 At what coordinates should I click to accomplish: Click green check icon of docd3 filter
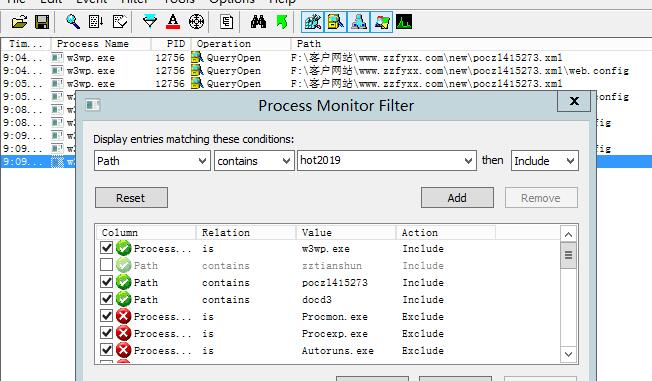coord(123,299)
